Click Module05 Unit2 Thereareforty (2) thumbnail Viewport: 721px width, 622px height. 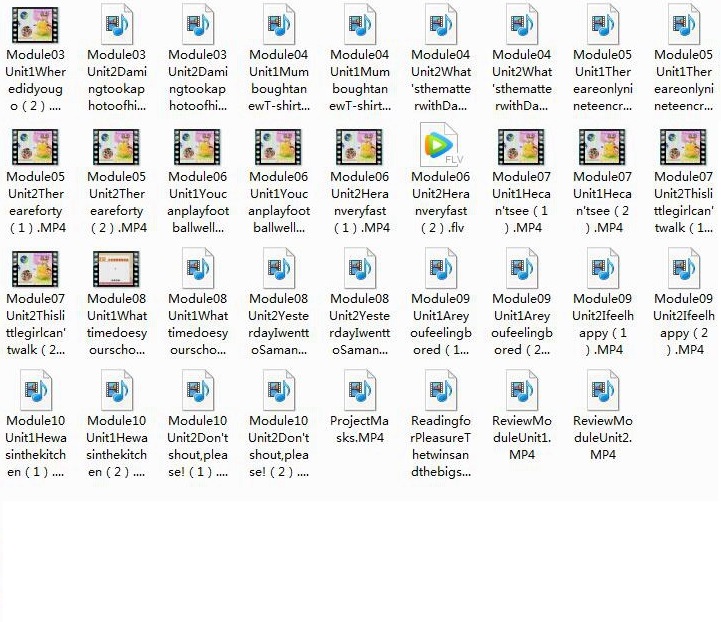coord(116,146)
